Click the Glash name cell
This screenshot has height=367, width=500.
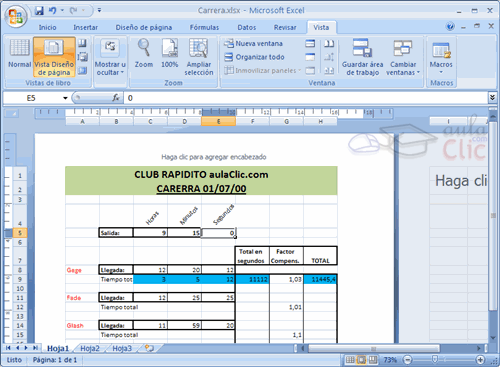[82, 325]
